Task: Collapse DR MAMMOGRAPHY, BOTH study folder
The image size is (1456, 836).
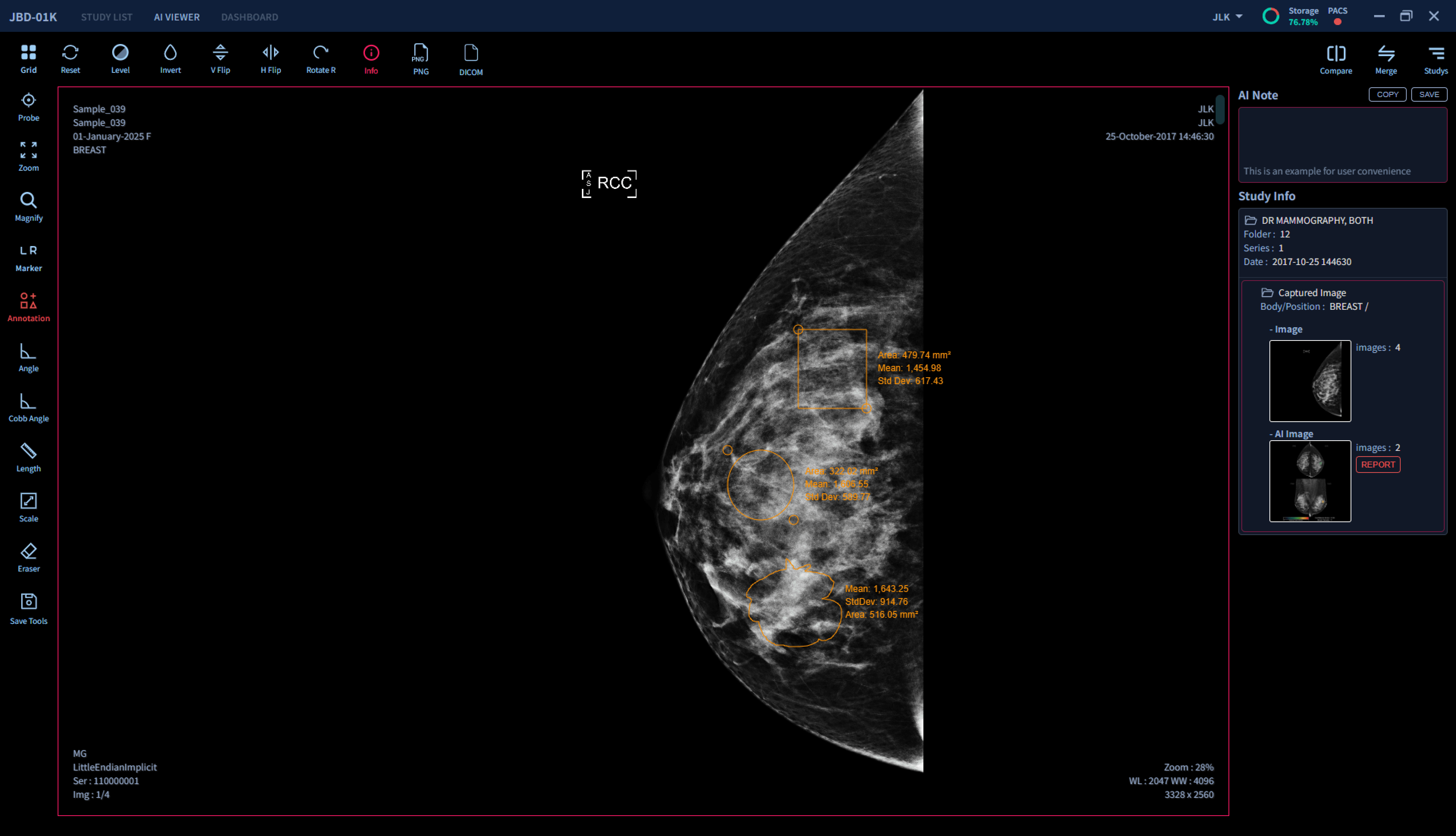Action: point(1250,221)
